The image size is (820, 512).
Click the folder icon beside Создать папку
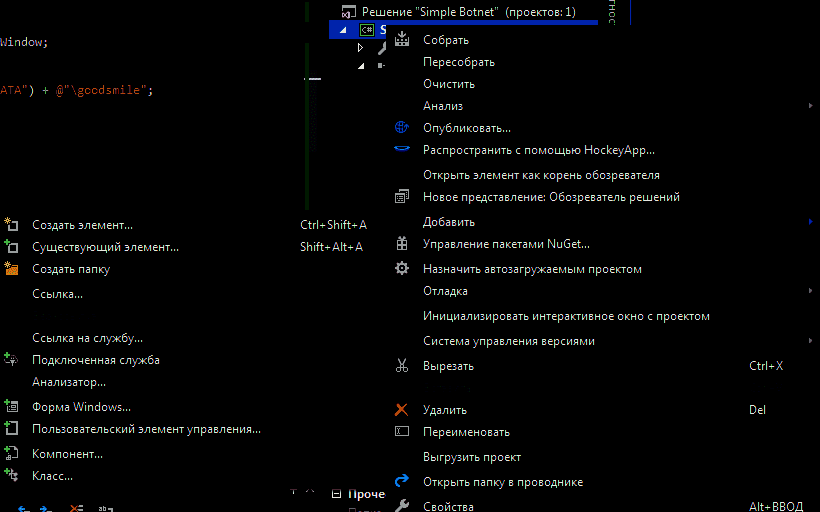11,268
